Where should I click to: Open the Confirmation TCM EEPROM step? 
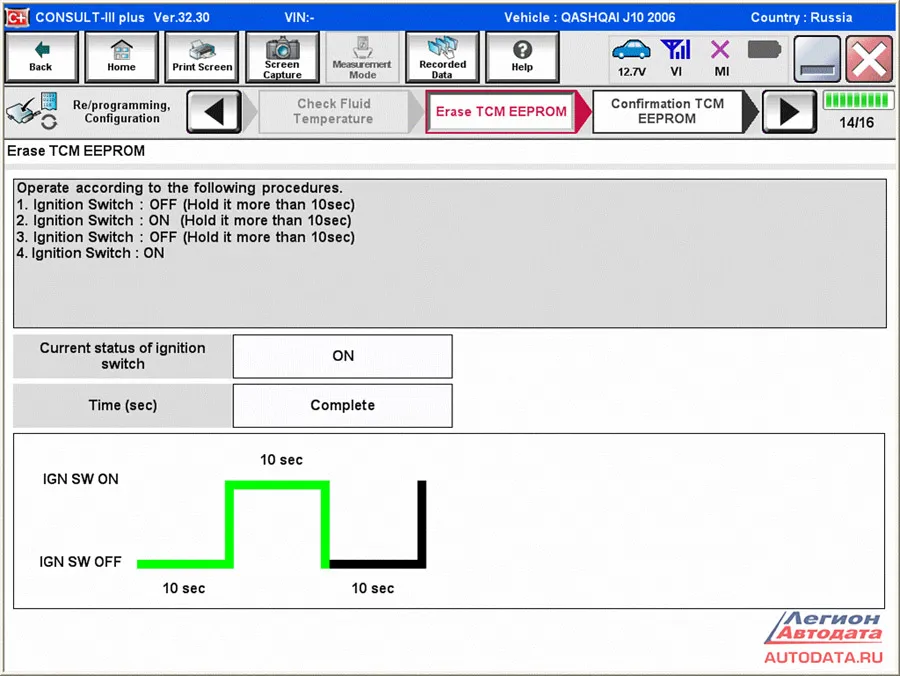click(x=667, y=111)
